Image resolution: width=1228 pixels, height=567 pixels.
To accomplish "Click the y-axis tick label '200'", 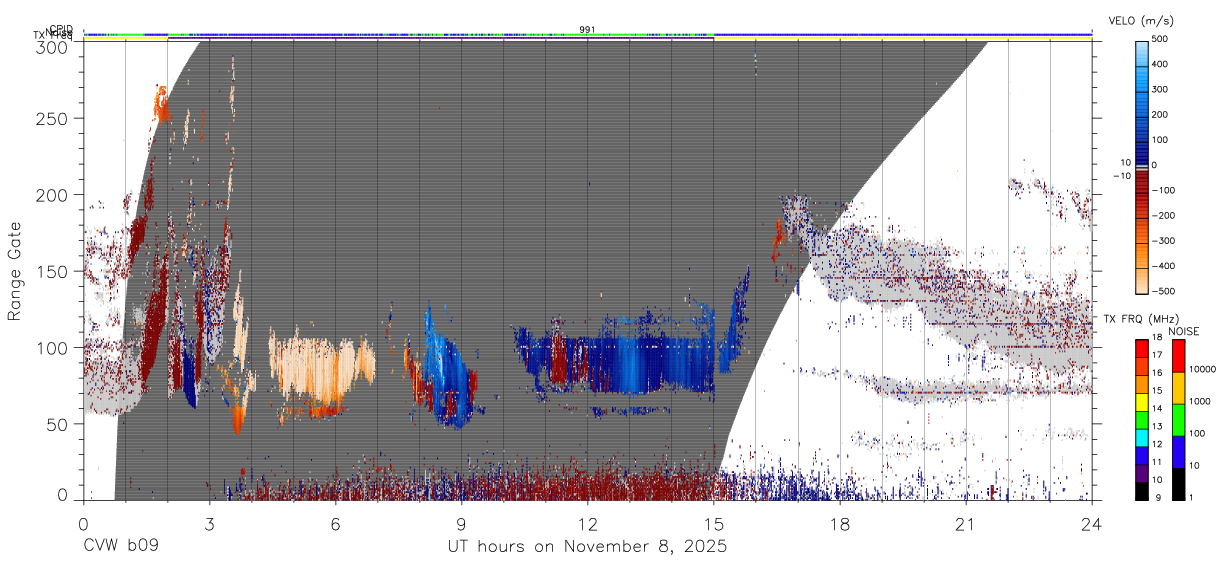I will pos(52,195).
